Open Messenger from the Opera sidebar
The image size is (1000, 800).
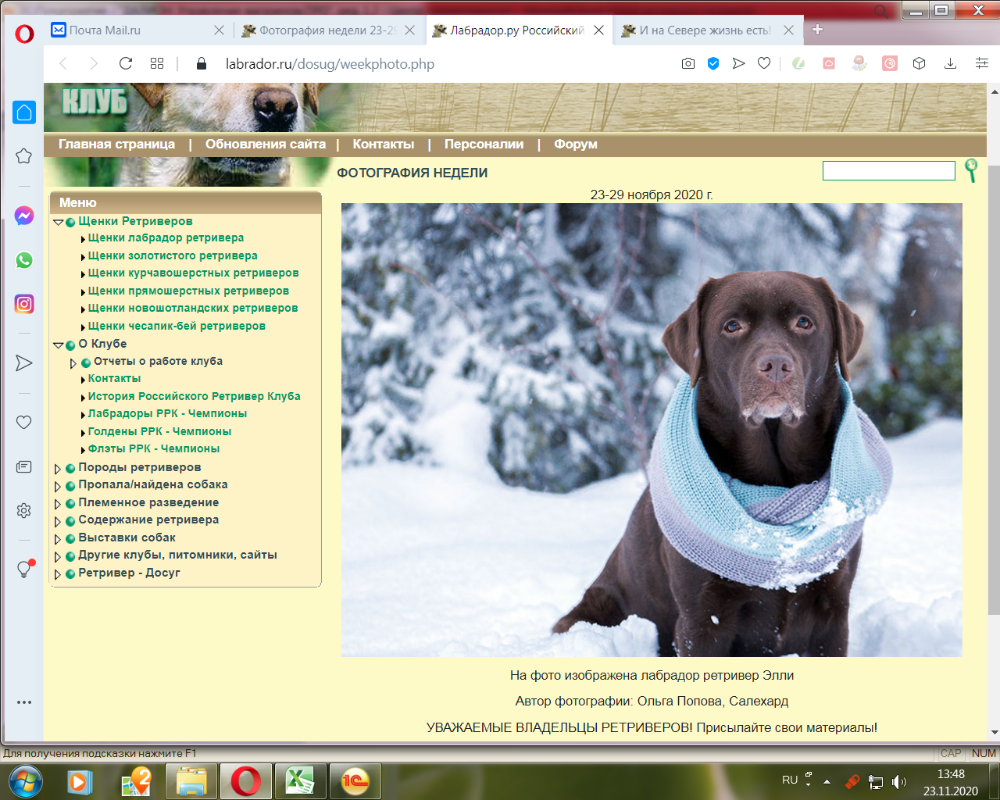[24, 215]
